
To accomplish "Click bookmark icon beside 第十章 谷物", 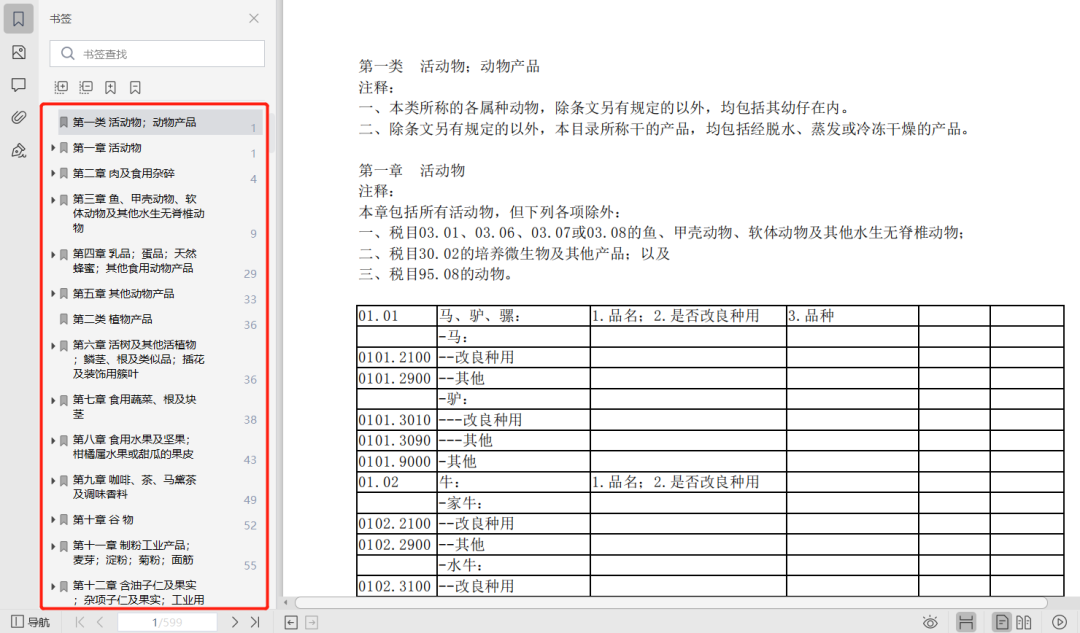I will 63,519.
